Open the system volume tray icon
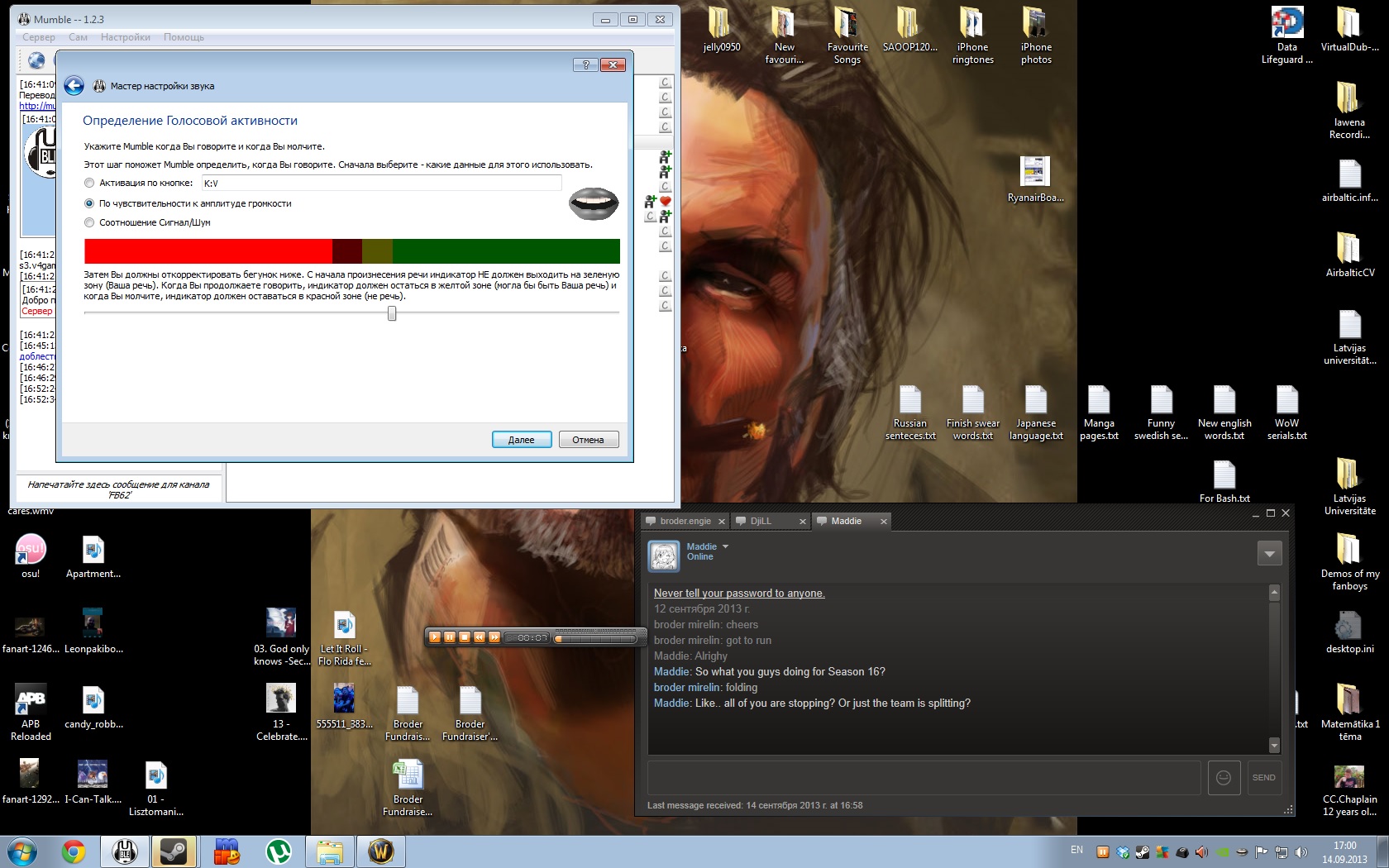1389x868 pixels. click(x=1301, y=851)
